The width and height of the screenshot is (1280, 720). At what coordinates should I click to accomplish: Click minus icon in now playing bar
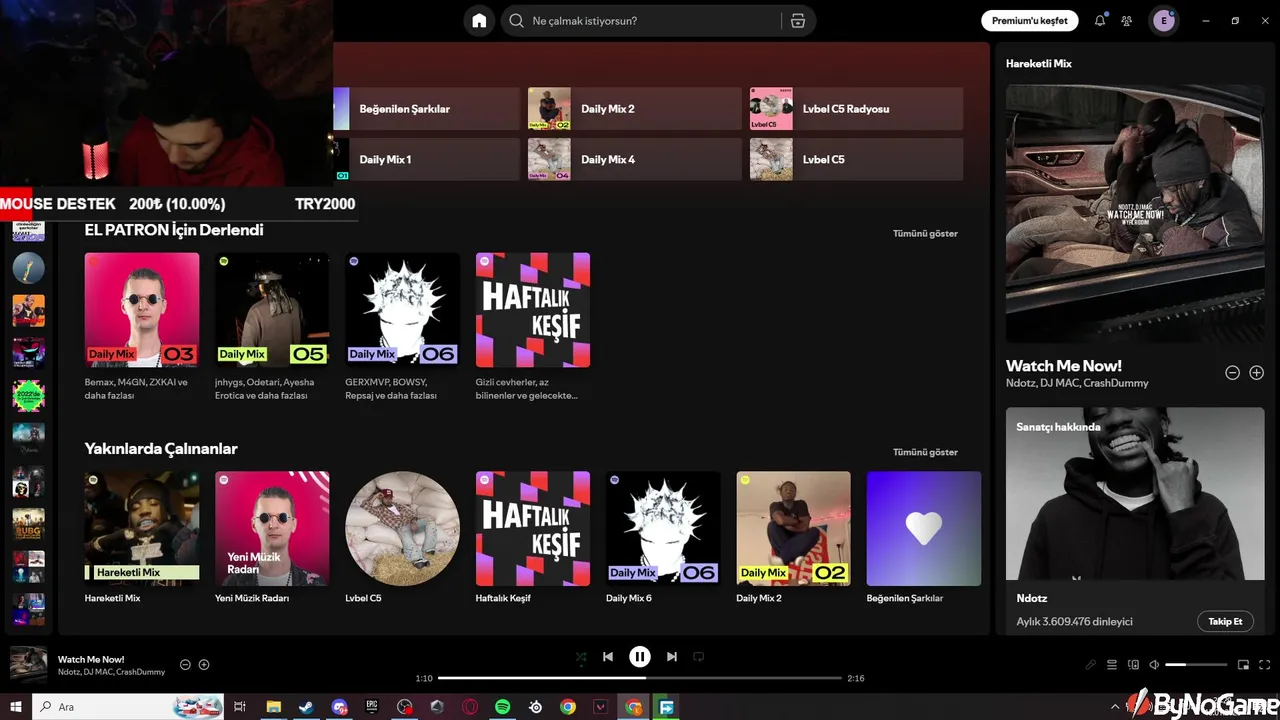185,665
